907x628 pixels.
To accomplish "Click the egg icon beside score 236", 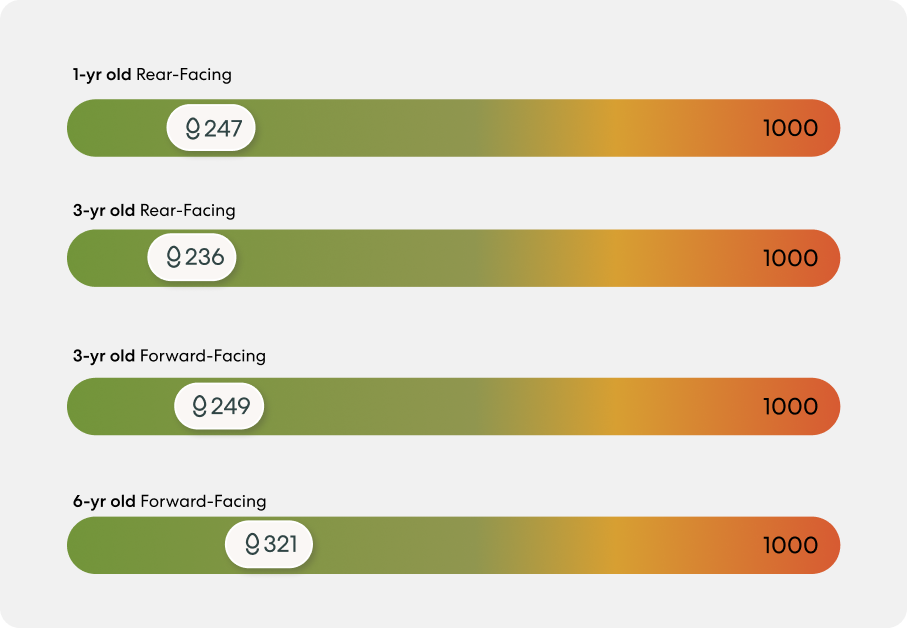I will pos(174,257).
